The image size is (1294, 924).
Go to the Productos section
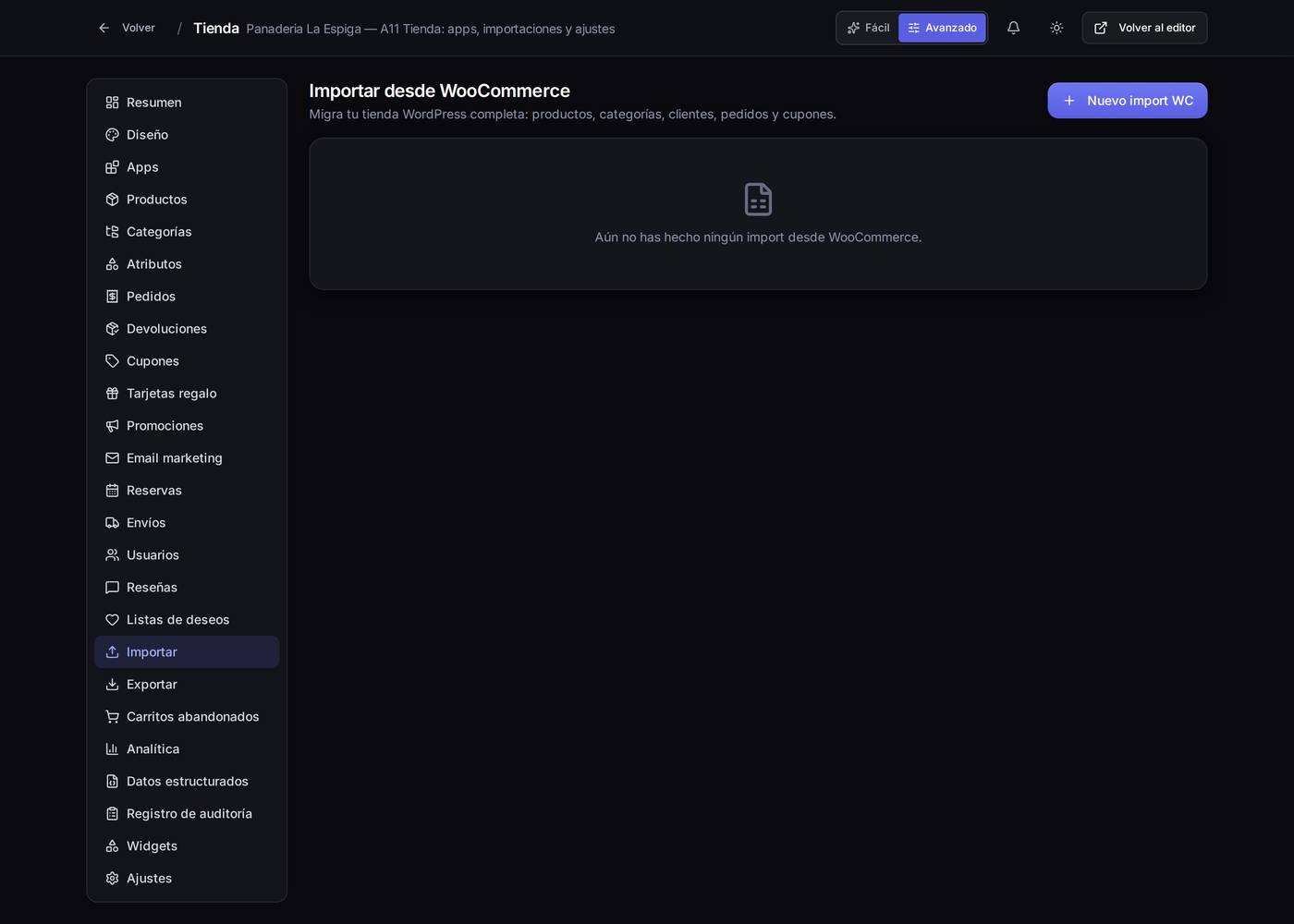pos(187,200)
